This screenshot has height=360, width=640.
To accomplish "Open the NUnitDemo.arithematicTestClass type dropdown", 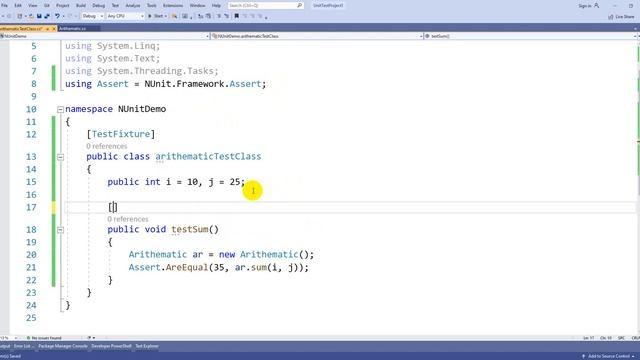I will coord(316,36).
